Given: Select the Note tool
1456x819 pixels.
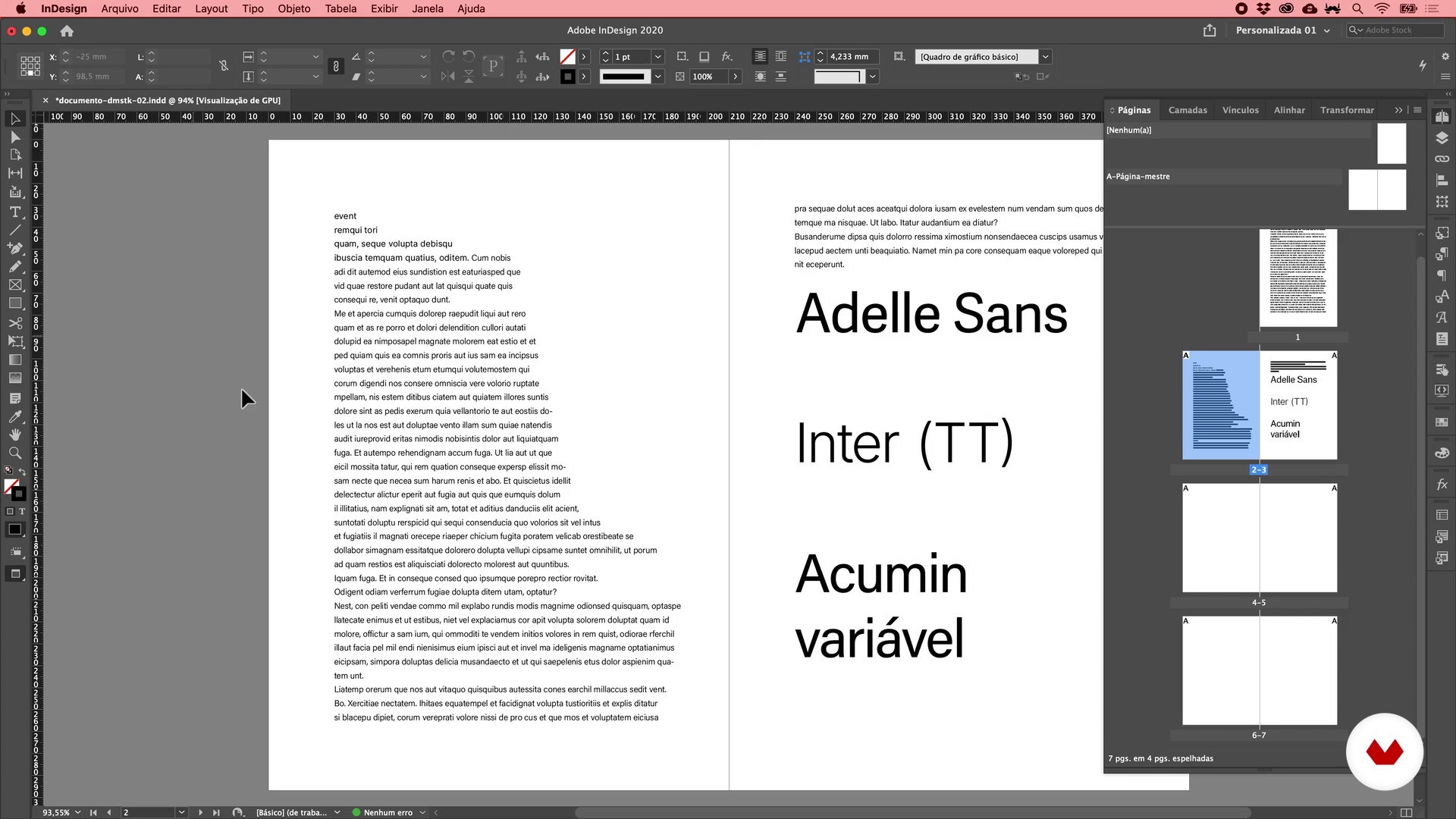Looking at the screenshot, I should [15, 398].
